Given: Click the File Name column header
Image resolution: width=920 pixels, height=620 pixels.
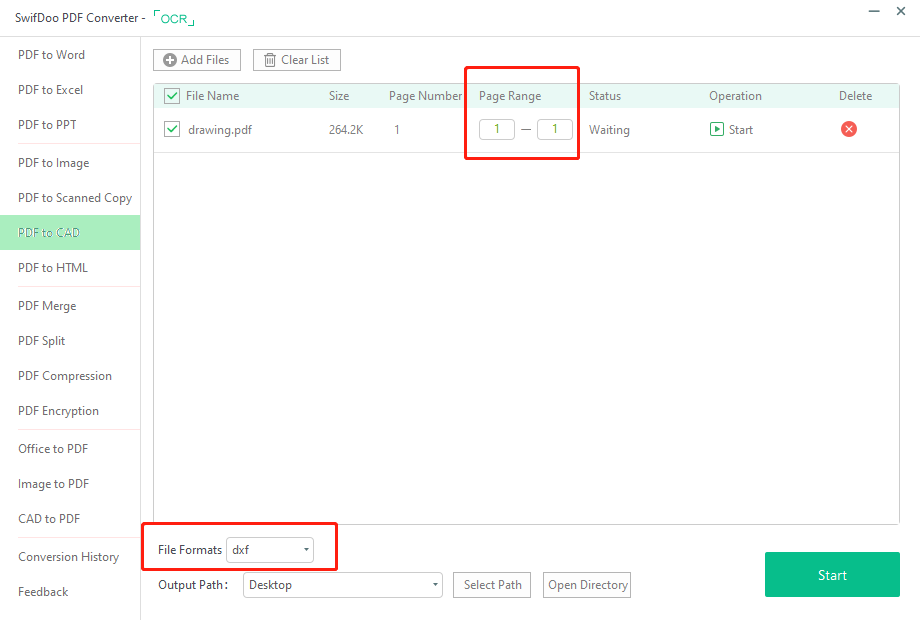Looking at the screenshot, I should 212,96.
